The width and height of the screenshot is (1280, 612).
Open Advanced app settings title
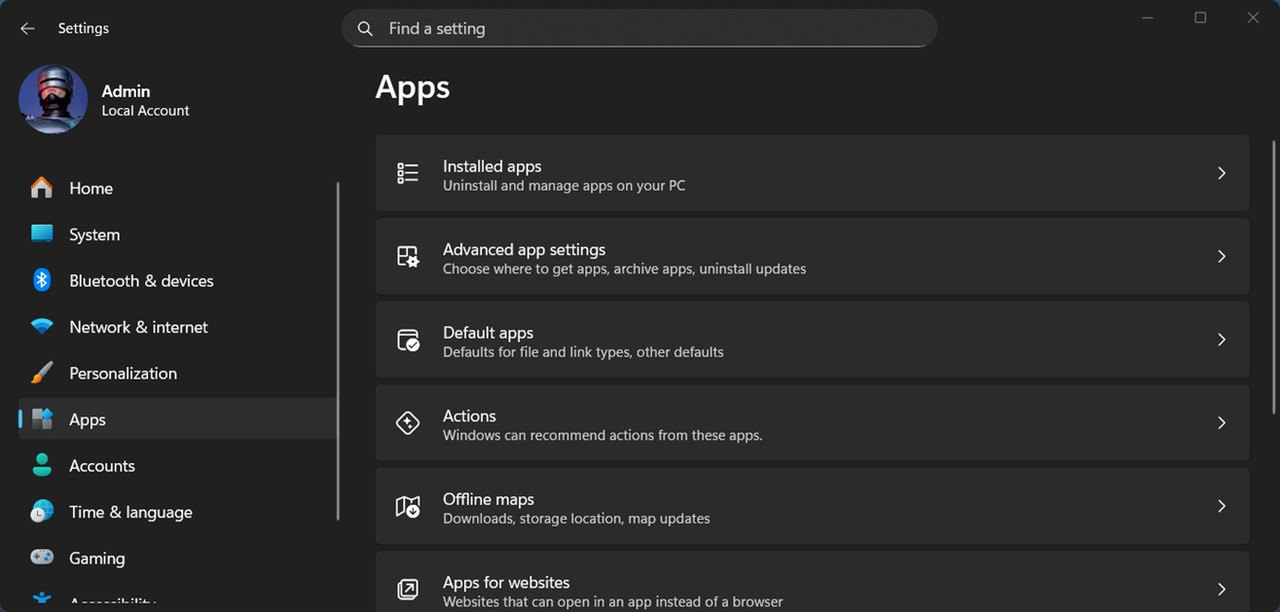click(x=524, y=249)
